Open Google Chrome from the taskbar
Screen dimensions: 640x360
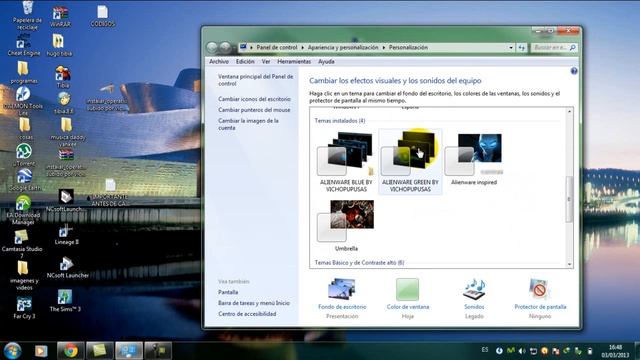point(70,351)
